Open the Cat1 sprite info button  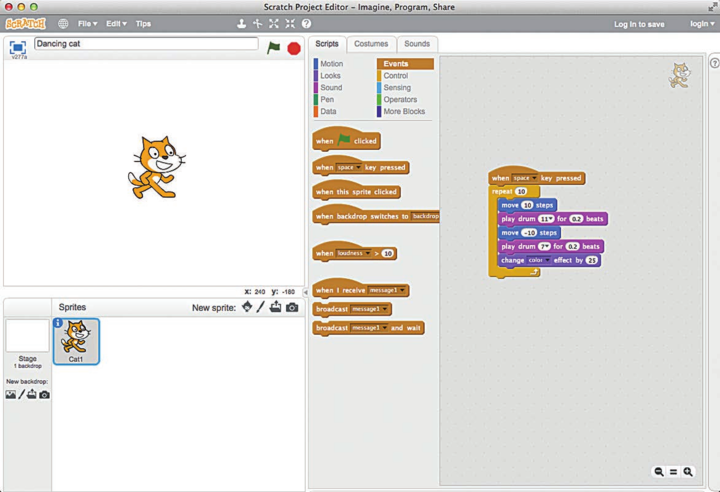(58, 323)
